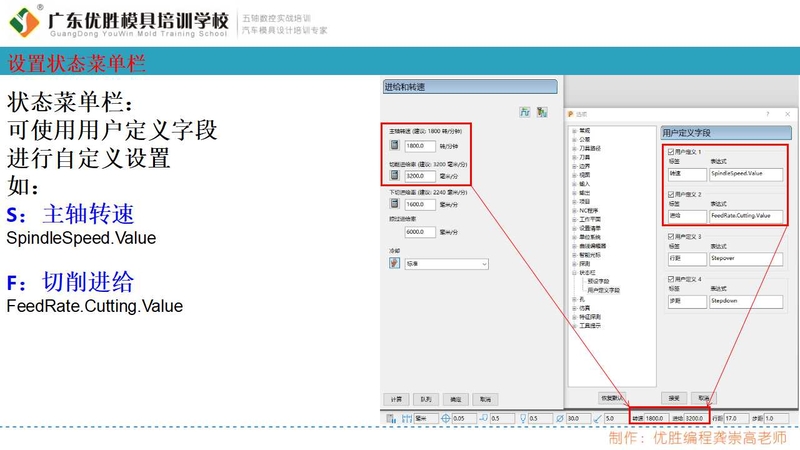Click the status bar tolerance field 0.05

[464, 418]
